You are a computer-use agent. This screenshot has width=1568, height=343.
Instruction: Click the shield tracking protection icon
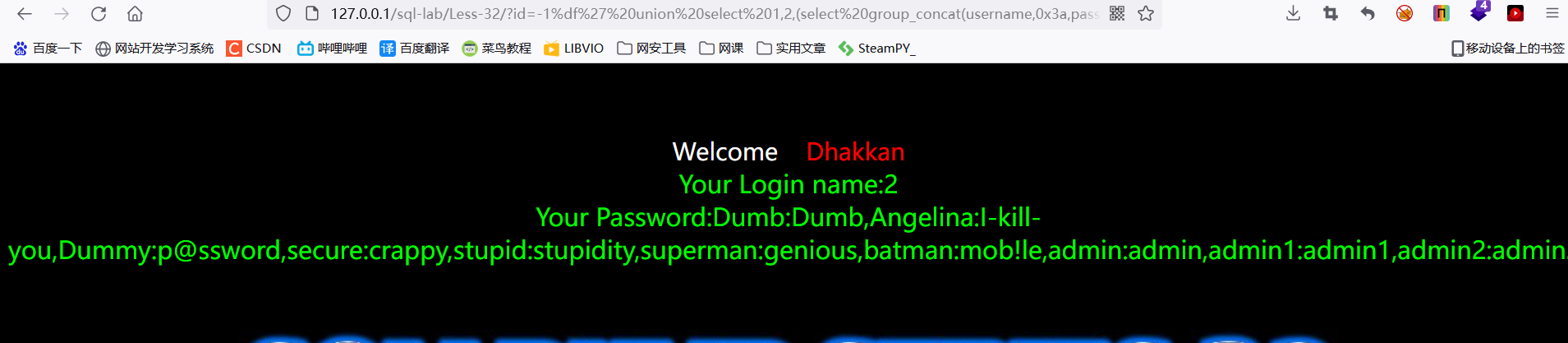[x=283, y=14]
